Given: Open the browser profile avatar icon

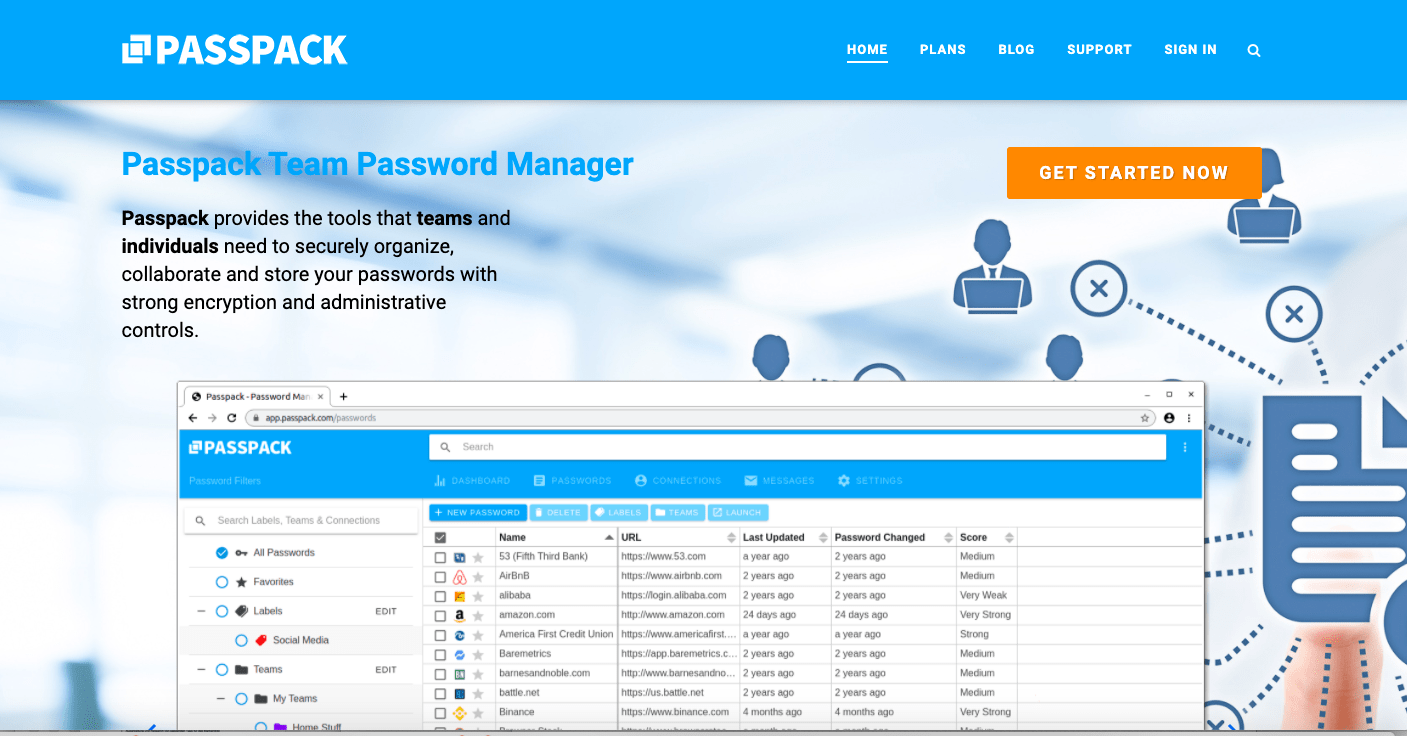Looking at the screenshot, I should [1169, 418].
